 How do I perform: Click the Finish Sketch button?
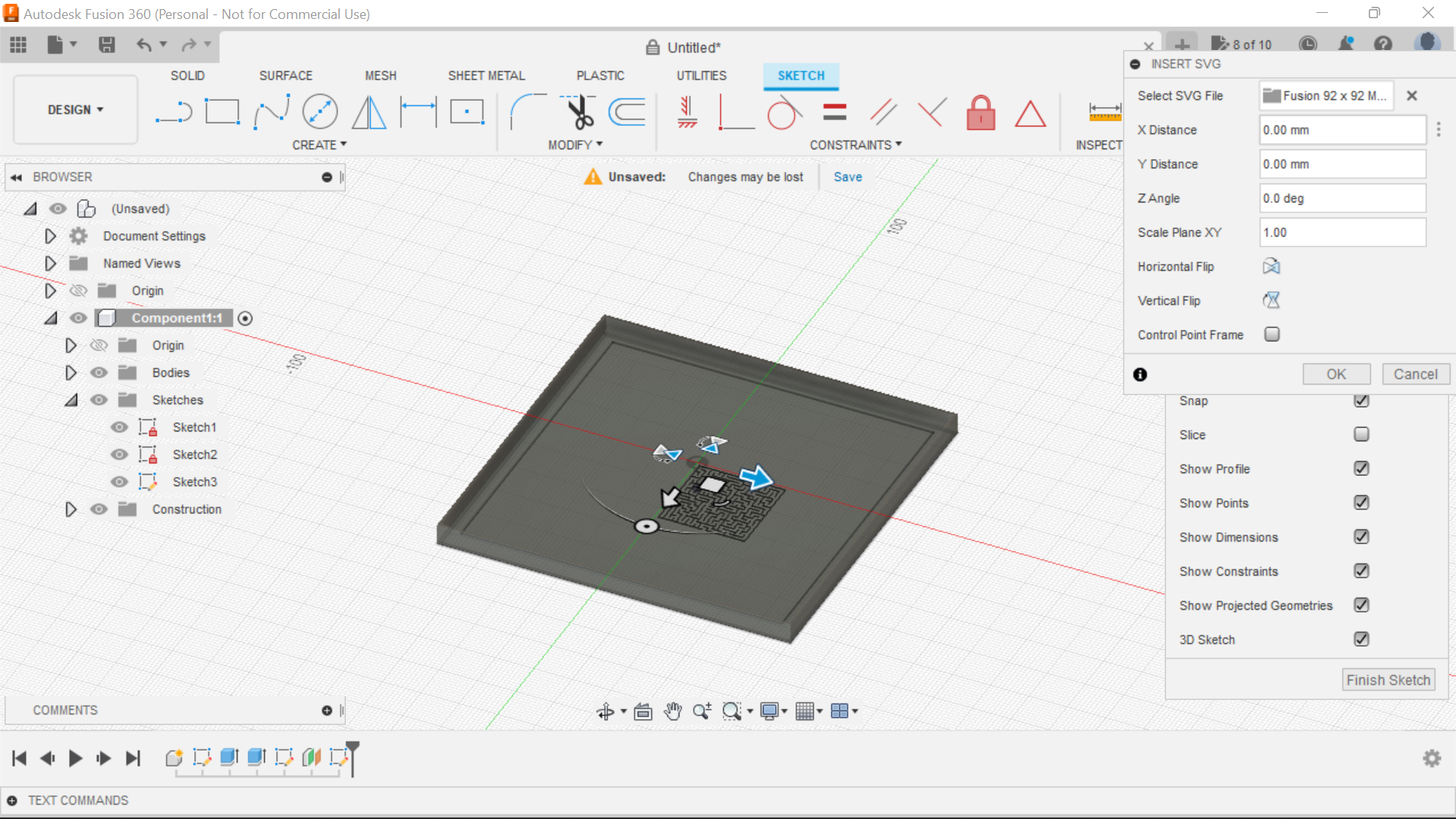pos(1388,679)
